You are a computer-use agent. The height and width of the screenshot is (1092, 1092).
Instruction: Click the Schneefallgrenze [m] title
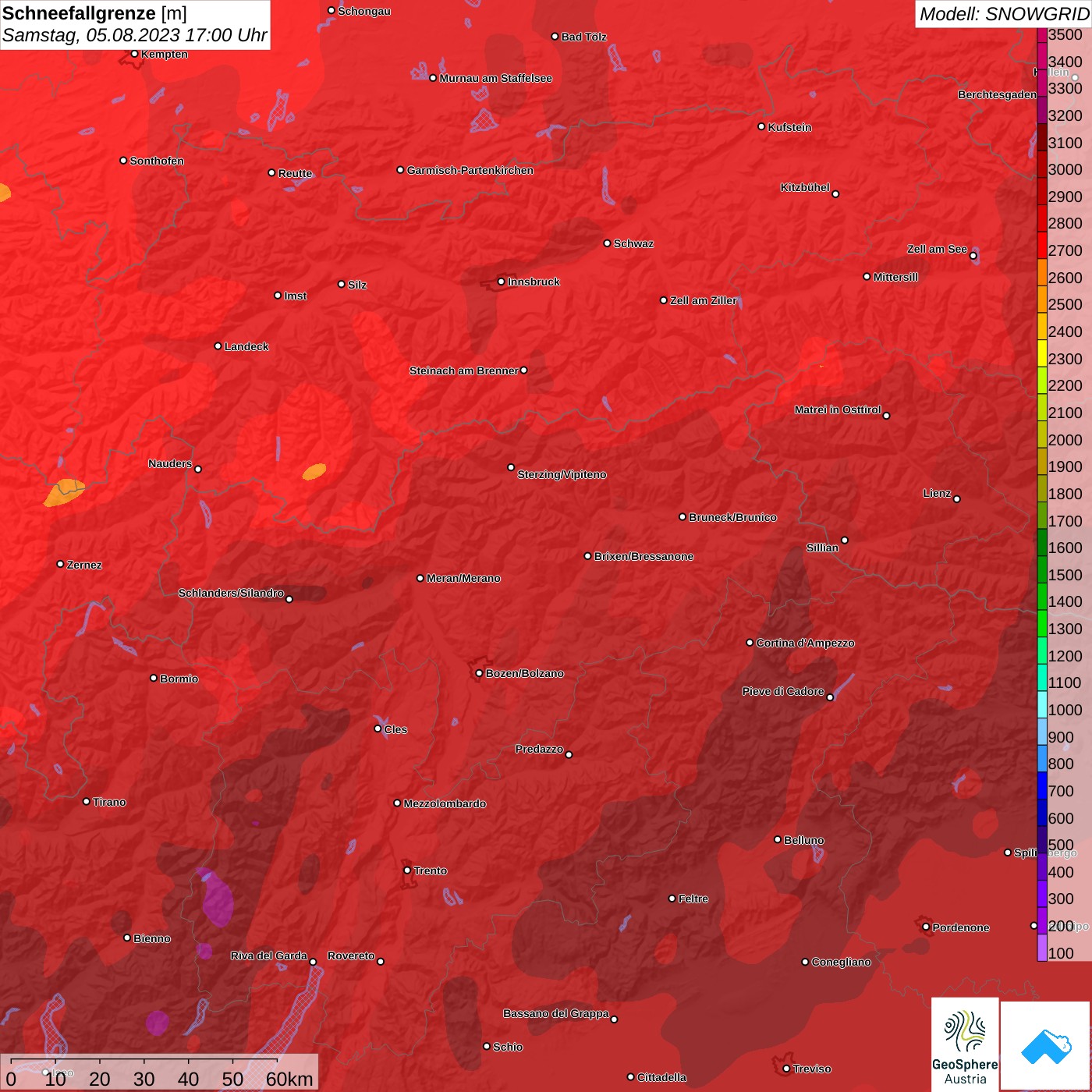coord(94,13)
